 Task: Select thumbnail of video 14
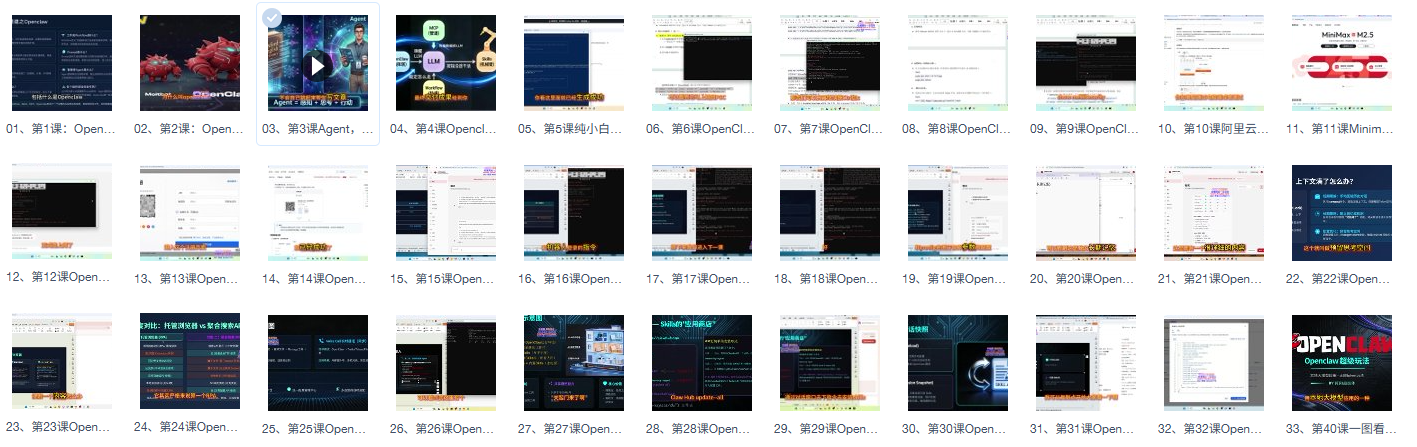[x=318, y=213]
